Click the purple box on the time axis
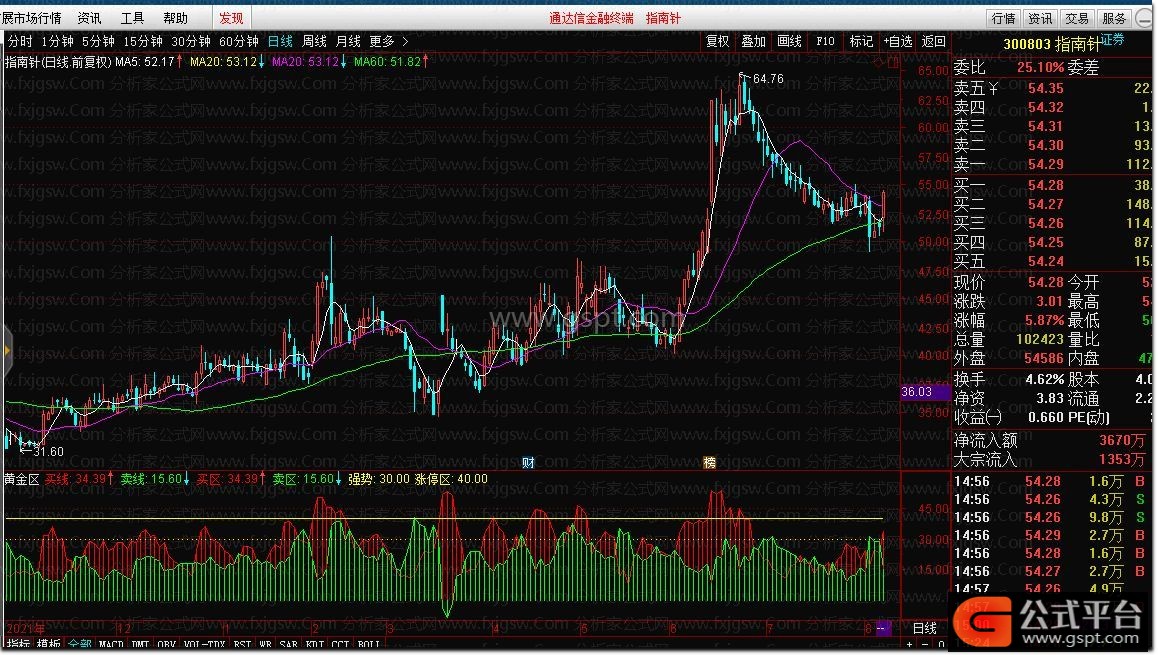 [883, 628]
